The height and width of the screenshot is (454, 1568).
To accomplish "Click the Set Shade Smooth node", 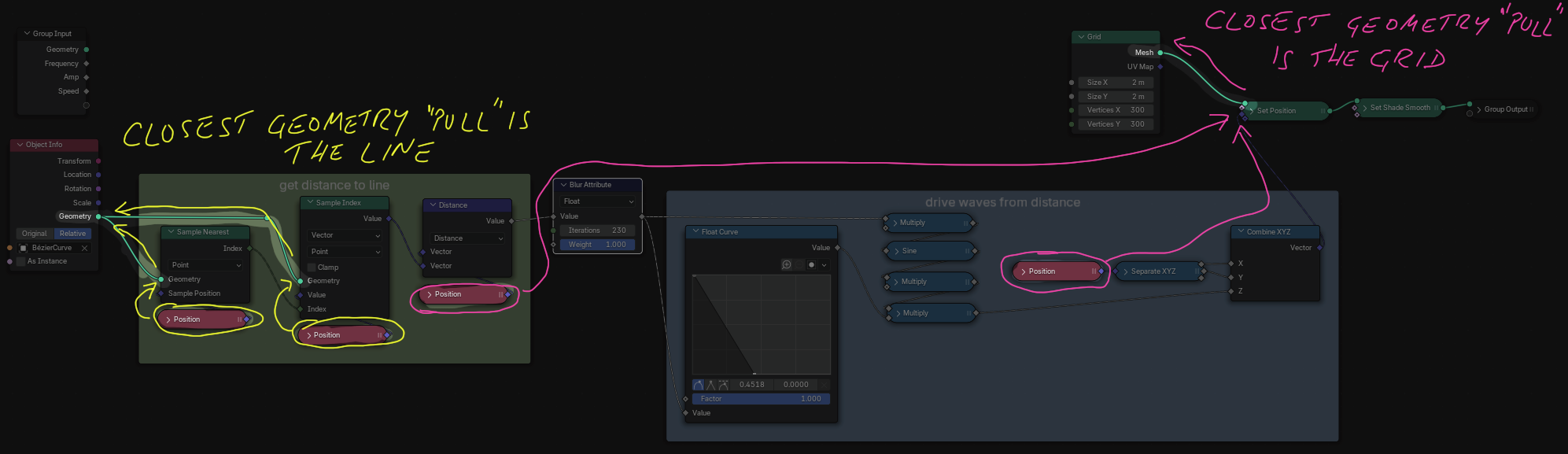I will (x=1400, y=108).
